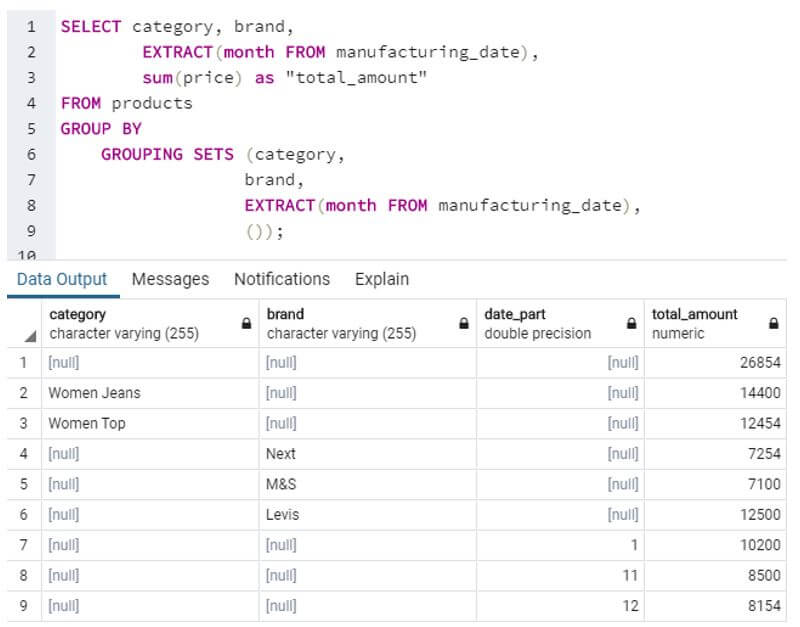
Task: Click lock icon in date_part column header
Action: [x=631, y=324]
